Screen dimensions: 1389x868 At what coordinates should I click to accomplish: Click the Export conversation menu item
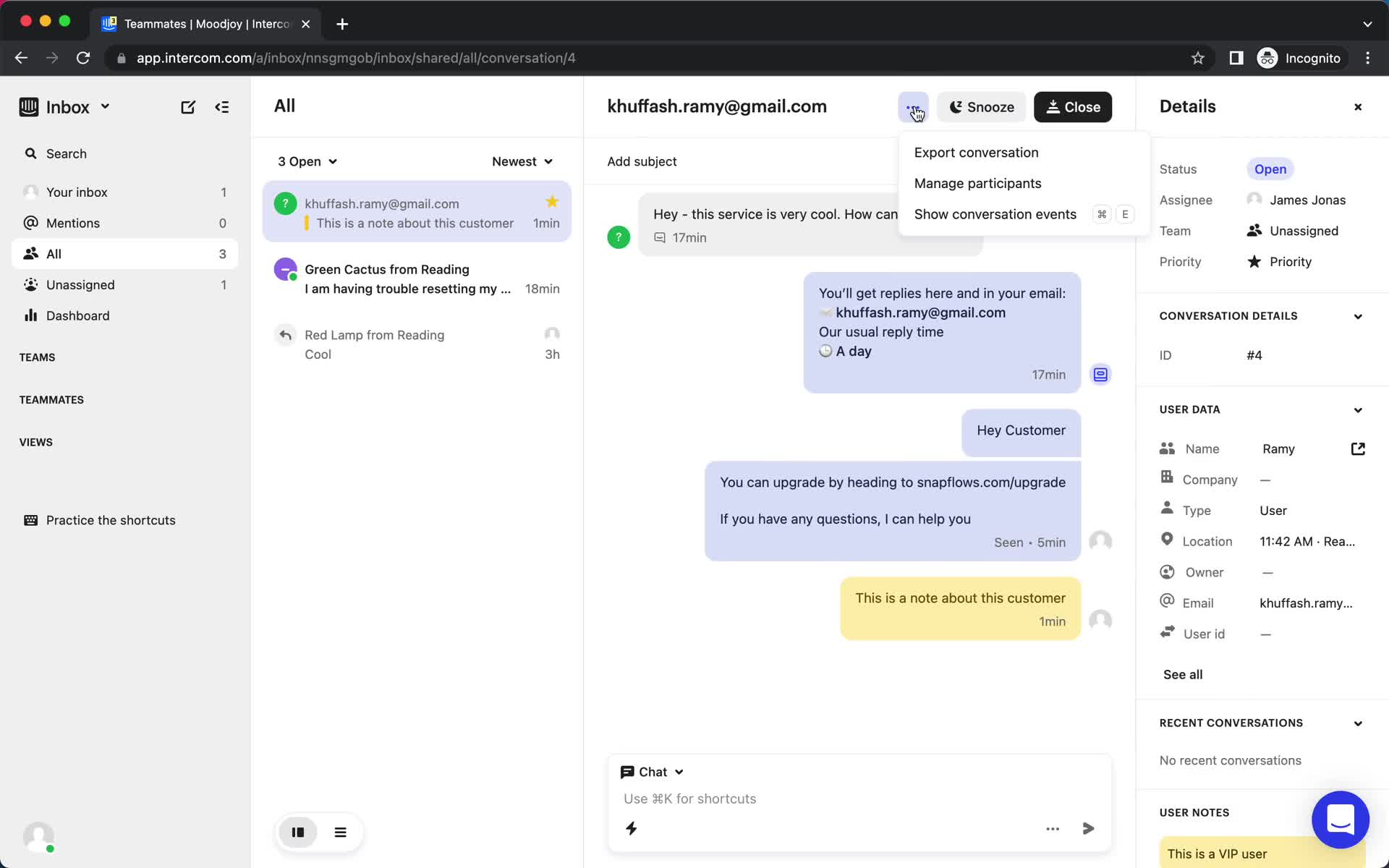pos(976,152)
